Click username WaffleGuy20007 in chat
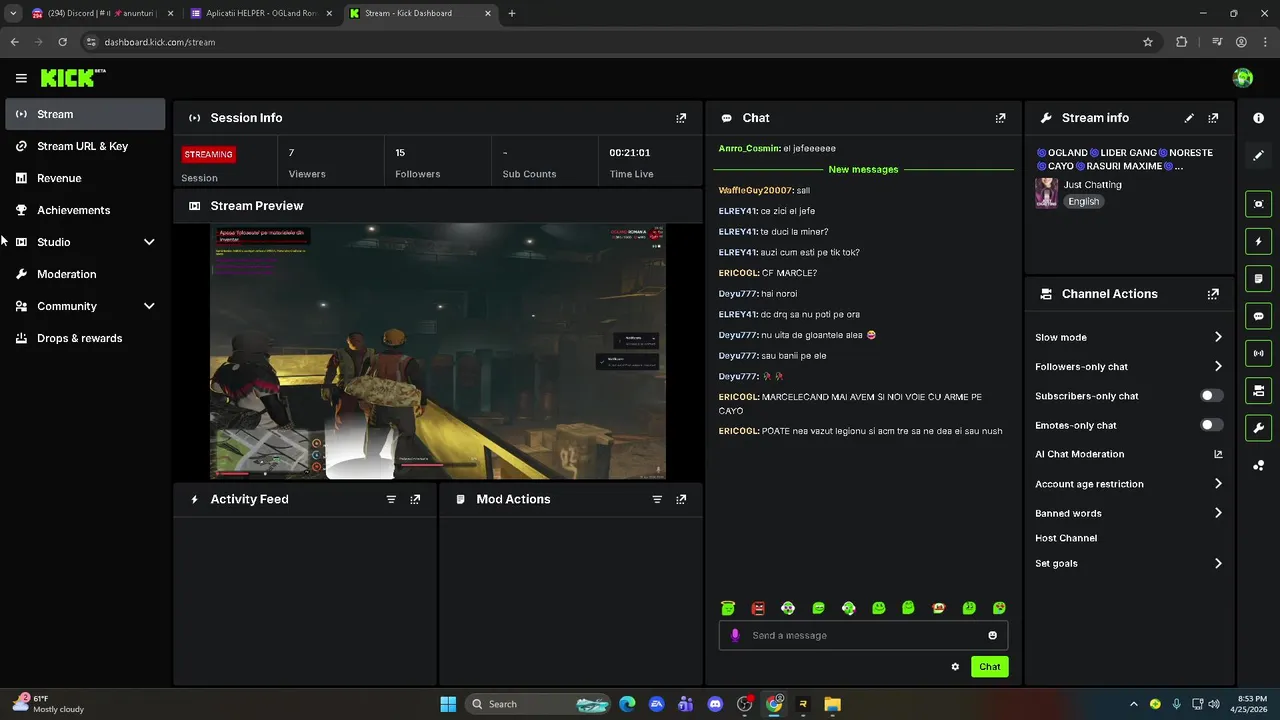This screenshot has height=720, width=1280. pos(755,190)
